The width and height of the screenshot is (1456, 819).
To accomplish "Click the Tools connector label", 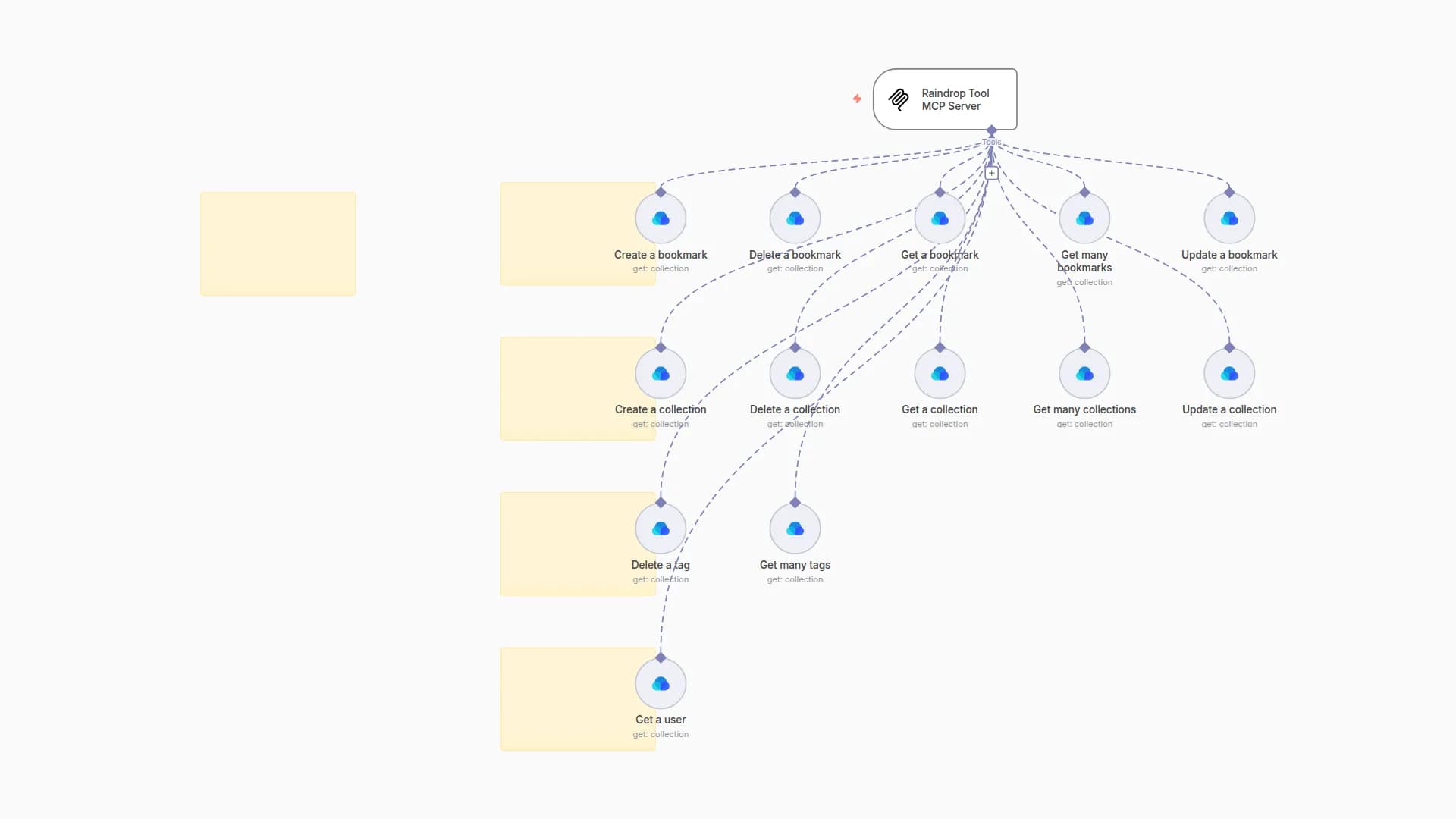I will [991, 142].
